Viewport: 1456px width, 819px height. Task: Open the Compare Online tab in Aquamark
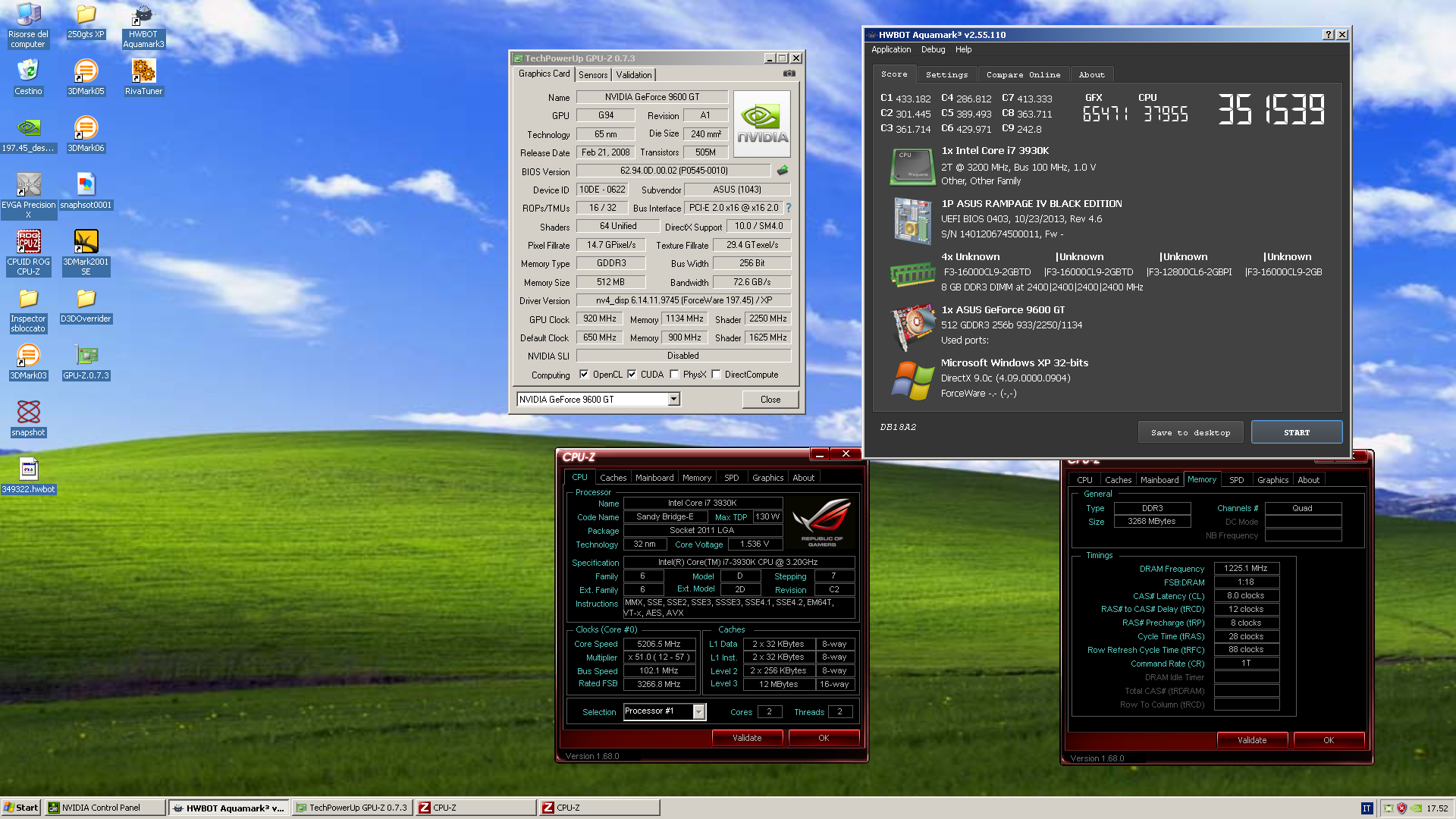(x=1023, y=74)
